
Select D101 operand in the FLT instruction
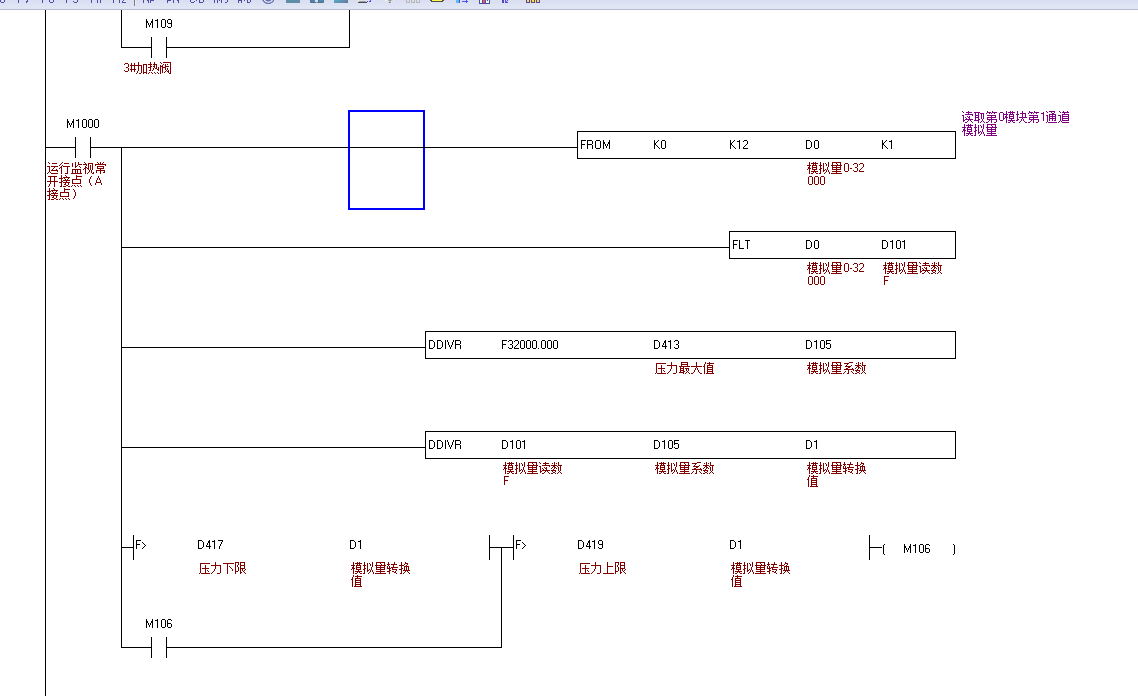pyautogui.click(x=894, y=245)
